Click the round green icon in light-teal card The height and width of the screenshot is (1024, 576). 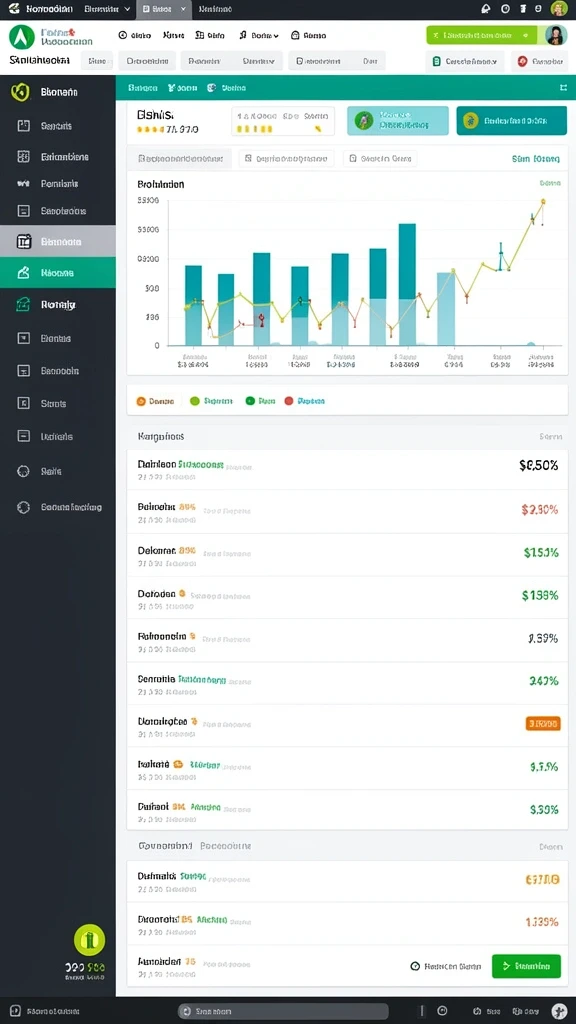point(364,120)
